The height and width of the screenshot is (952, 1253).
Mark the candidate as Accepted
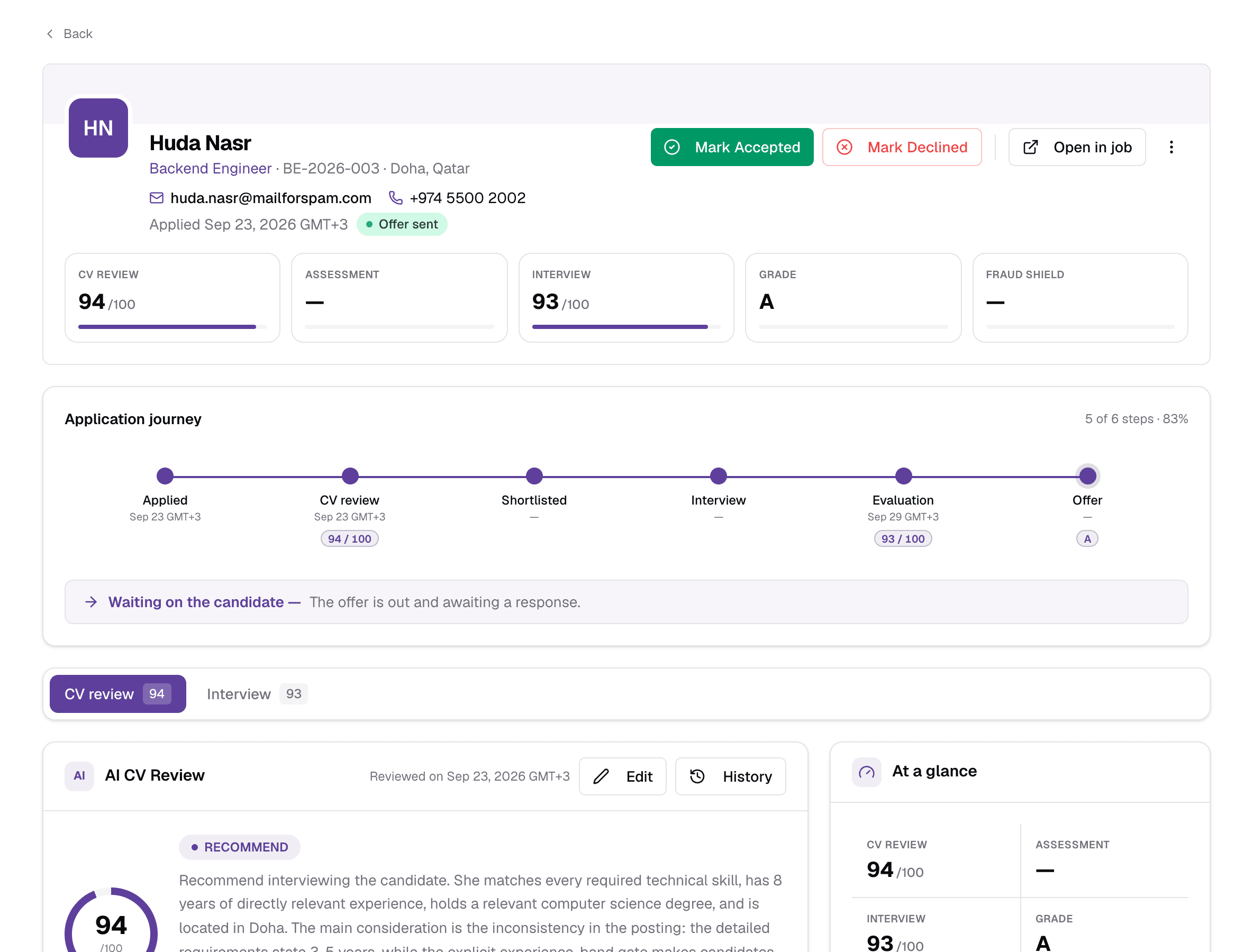pos(731,147)
